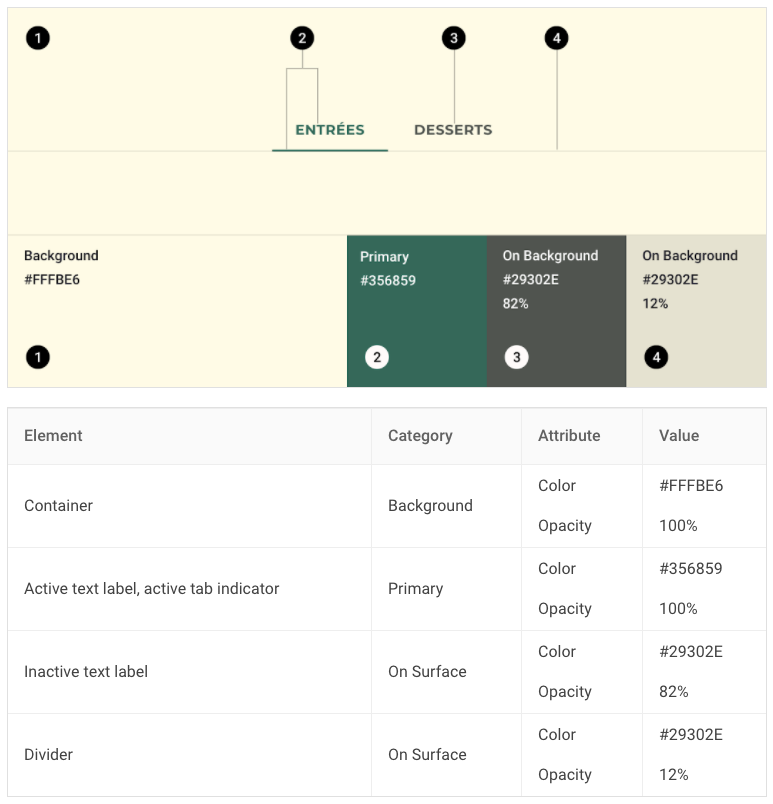Select the ENTRÉES tab
The height and width of the screenshot is (804, 773).
tap(330, 130)
